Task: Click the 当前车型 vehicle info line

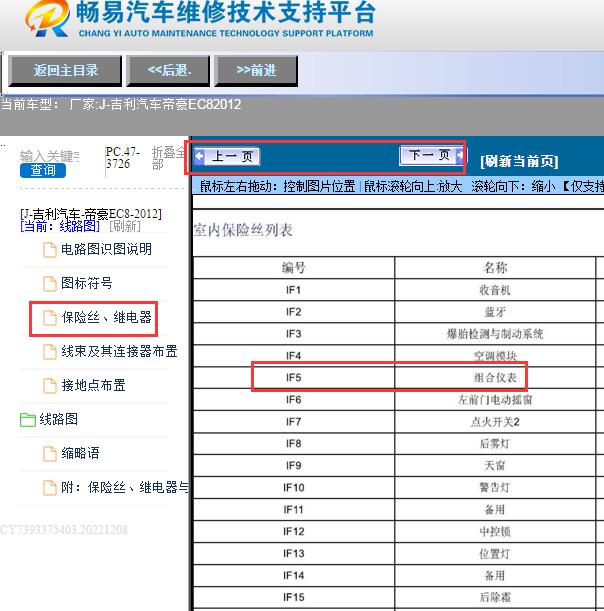Action: point(121,104)
